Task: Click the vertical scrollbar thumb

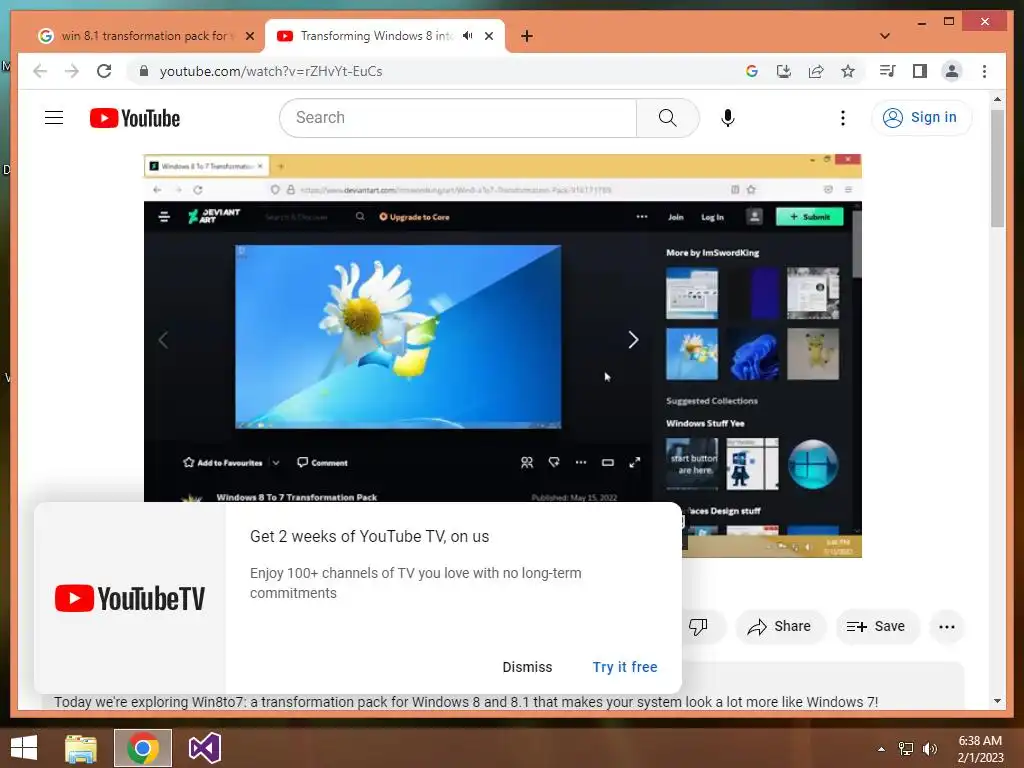Action: coord(997,168)
